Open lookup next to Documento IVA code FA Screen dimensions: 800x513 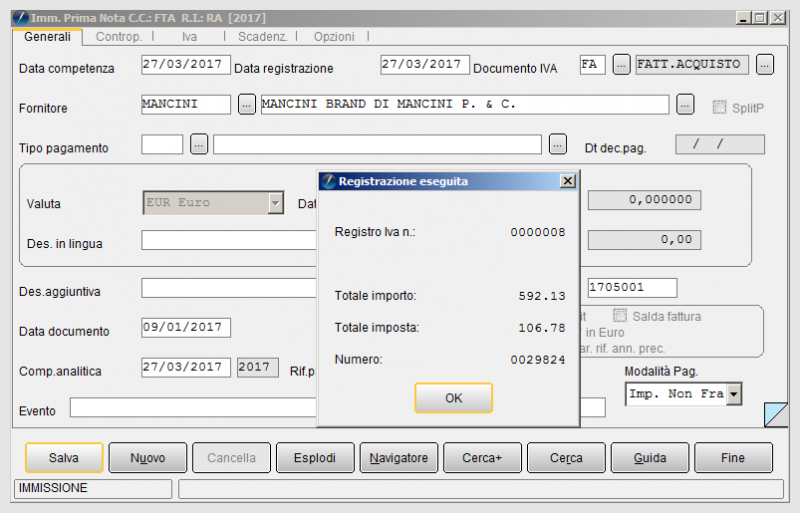[621, 65]
